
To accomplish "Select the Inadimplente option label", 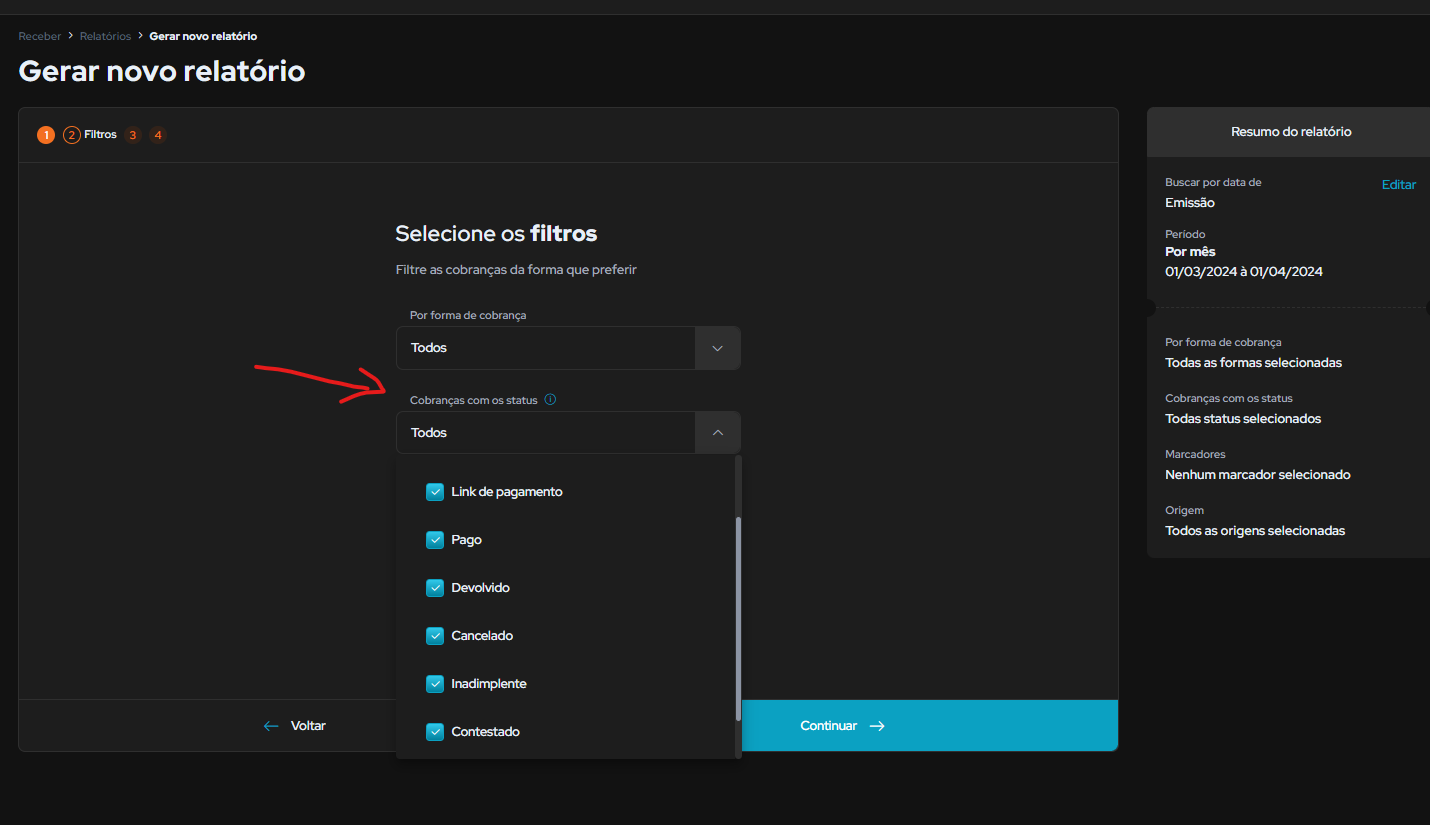I will tap(489, 684).
